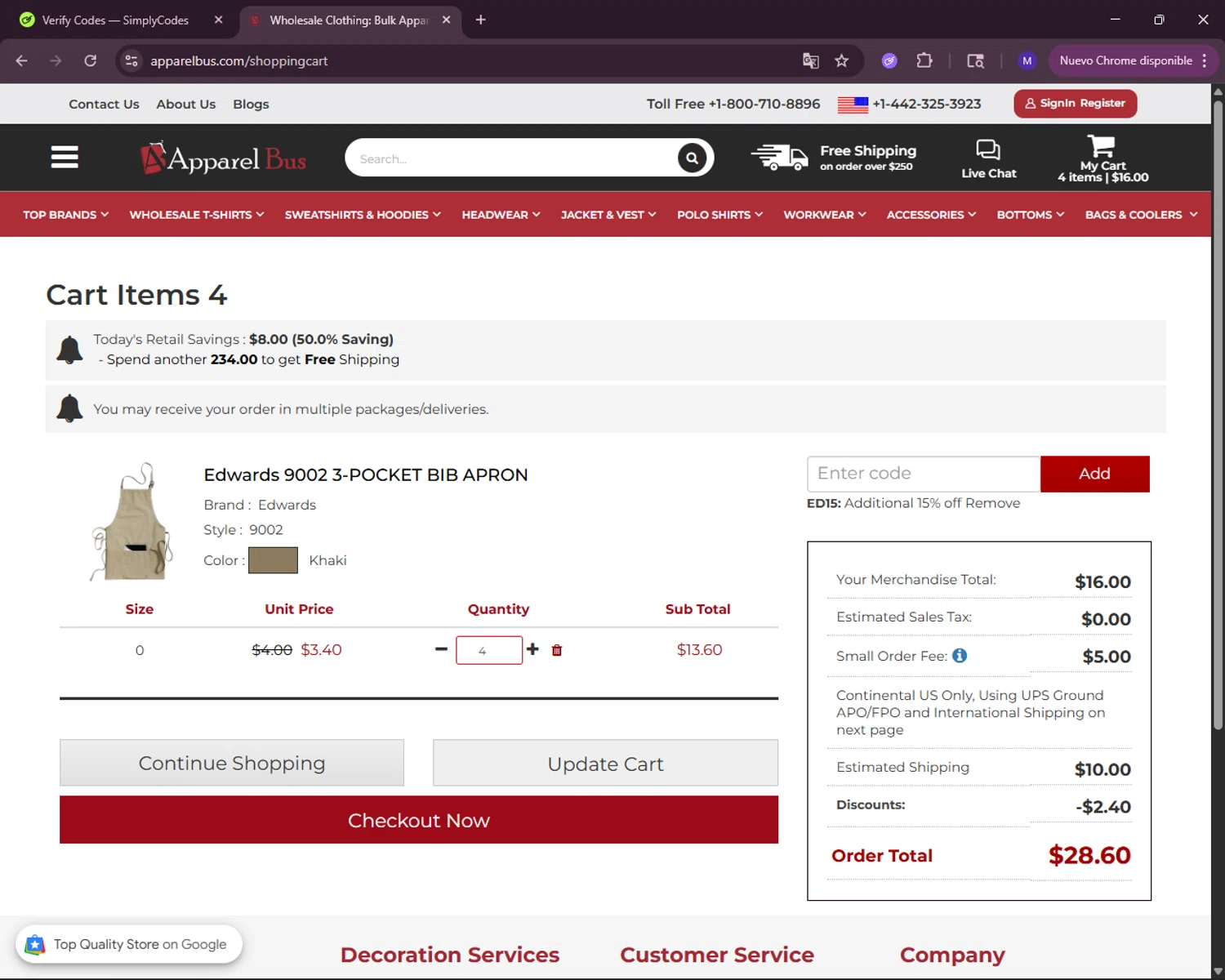Screen dimensions: 1225x980
Task: Reload the current page
Action: [x=91, y=60]
